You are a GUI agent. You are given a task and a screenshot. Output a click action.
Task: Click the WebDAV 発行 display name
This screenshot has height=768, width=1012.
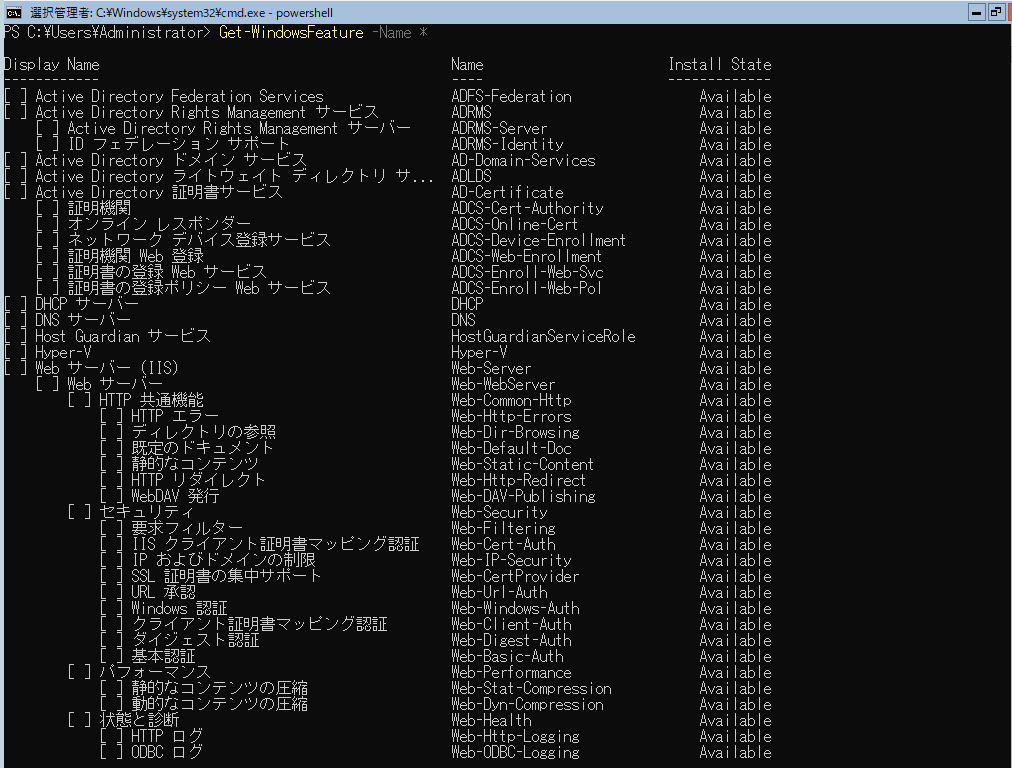(175, 496)
